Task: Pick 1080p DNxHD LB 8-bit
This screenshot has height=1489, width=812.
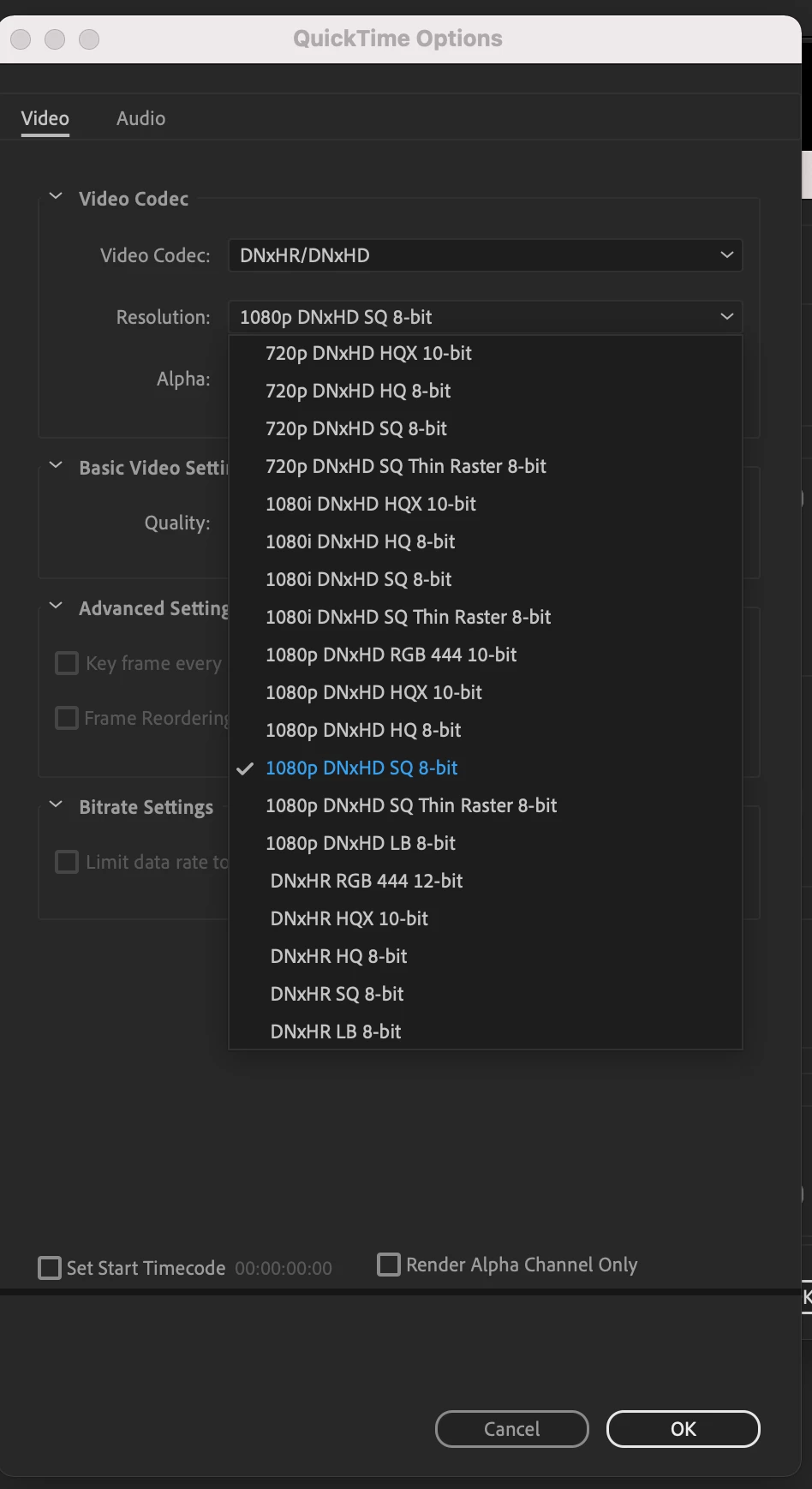Action: pyautogui.click(x=485, y=843)
